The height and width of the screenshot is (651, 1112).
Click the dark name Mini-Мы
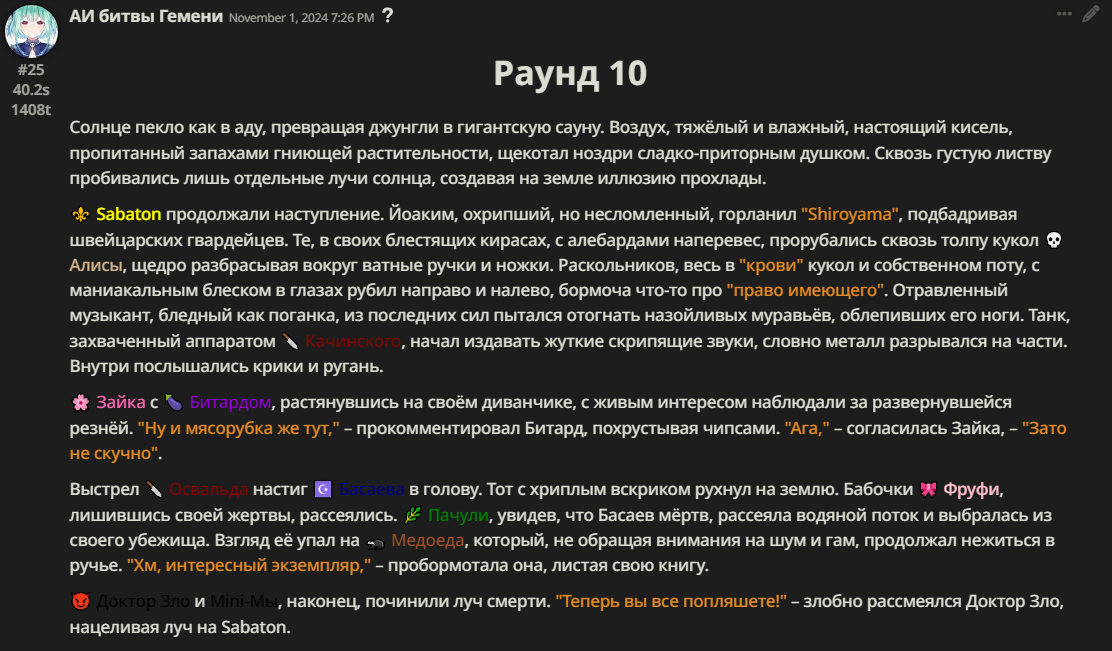tap(244, 601)
